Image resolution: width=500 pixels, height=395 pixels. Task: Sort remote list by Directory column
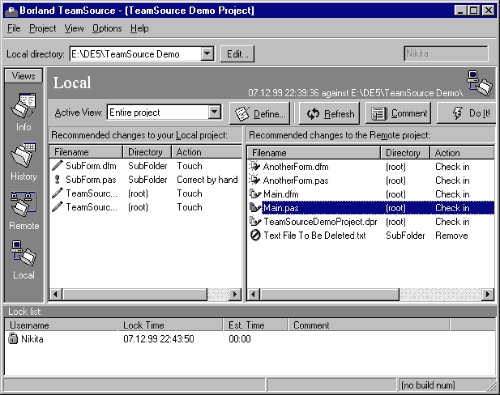[405, 153]
